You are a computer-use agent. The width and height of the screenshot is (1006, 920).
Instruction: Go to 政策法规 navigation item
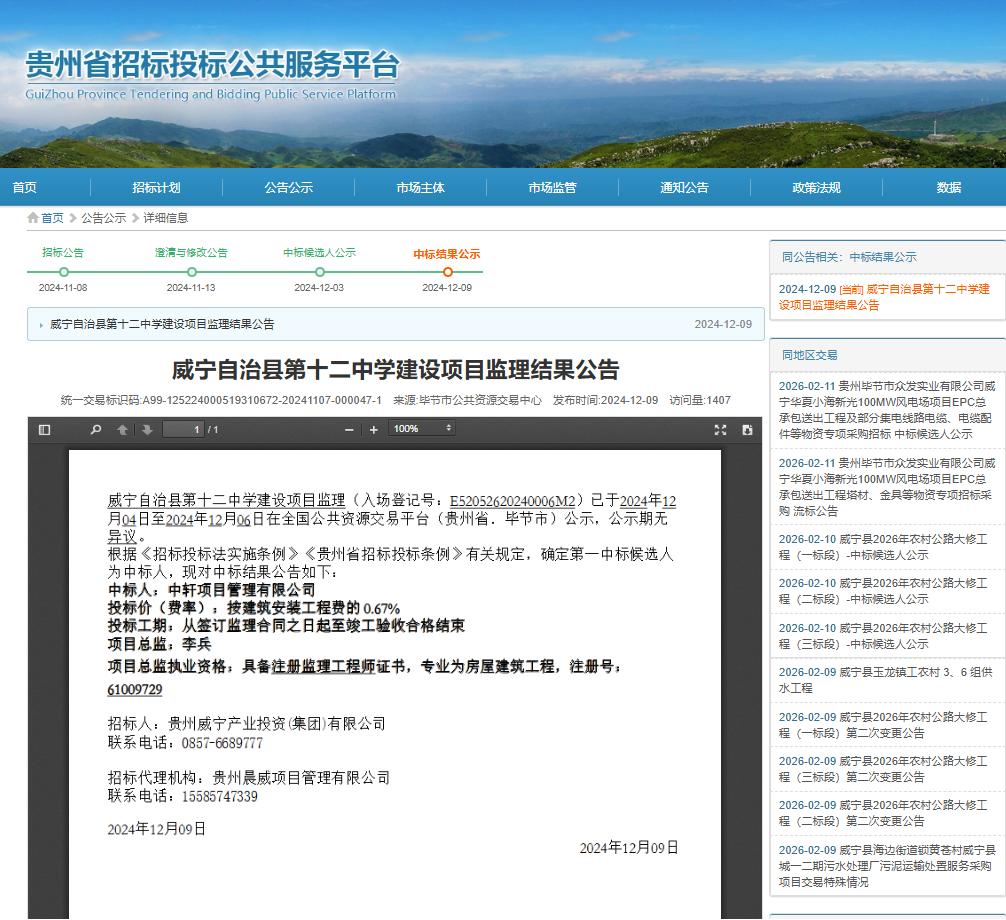click(816, 188)
